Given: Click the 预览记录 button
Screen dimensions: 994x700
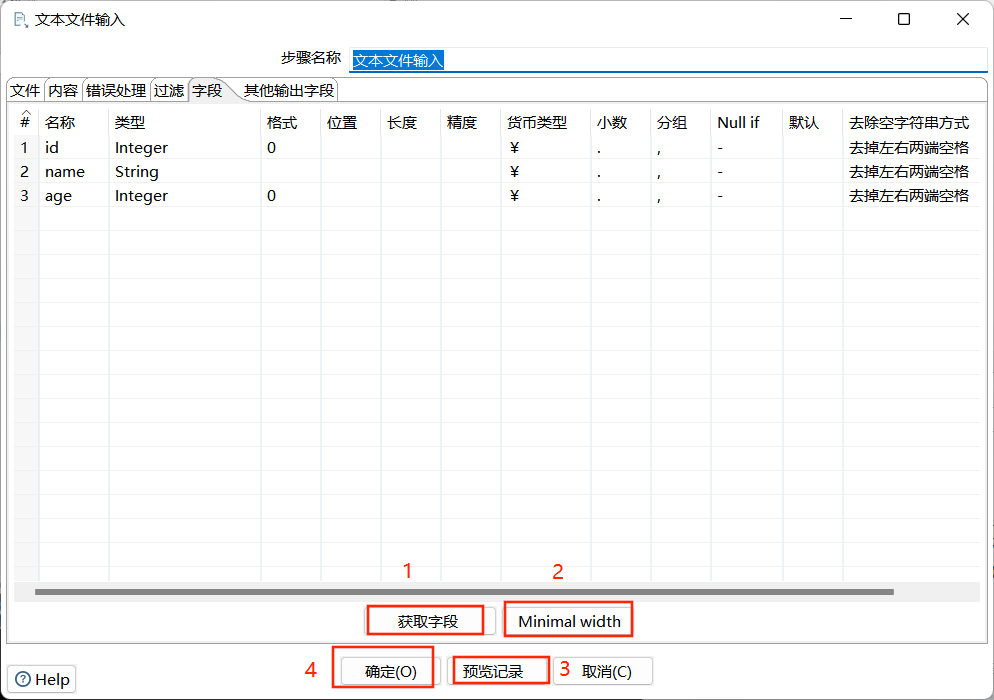Looking at the screenshot, I should pos(493,671).
